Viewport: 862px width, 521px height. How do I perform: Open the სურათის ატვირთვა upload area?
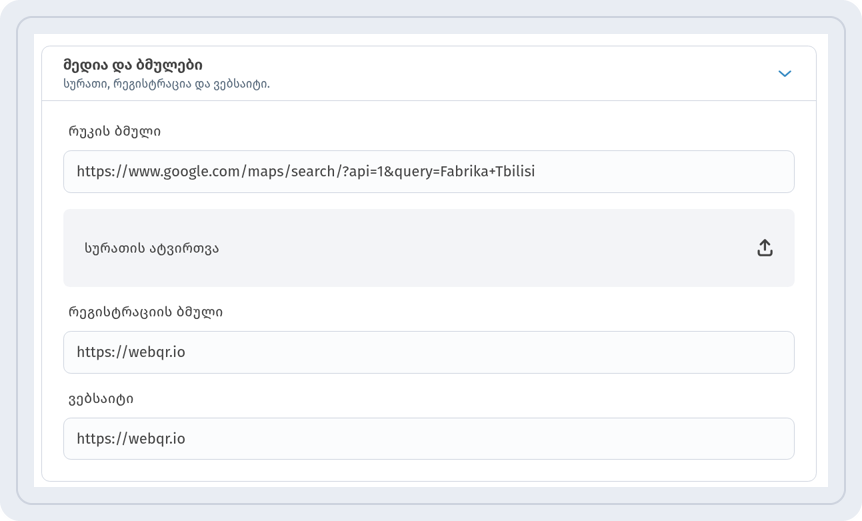(x=429, y=248)
